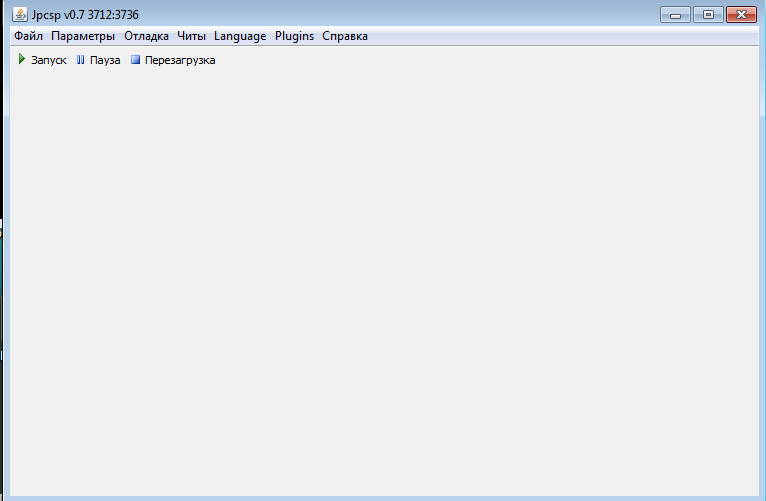The width and height of the screenshot is (766, 501).
Task: Open the Language menu
Action: [240, 36]
